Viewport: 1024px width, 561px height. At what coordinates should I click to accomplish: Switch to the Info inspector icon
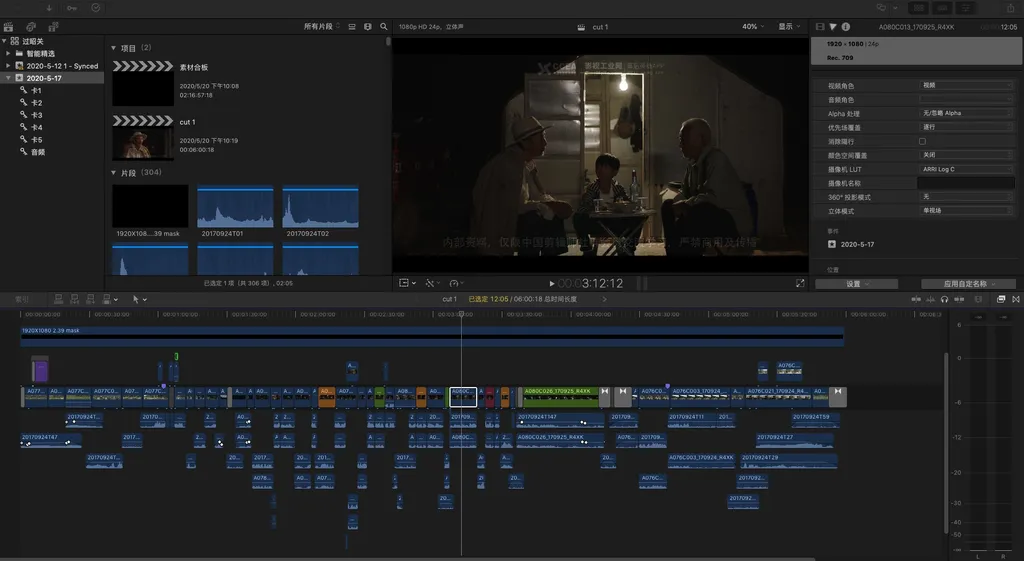pyautogui.click(x=846, y=27)
